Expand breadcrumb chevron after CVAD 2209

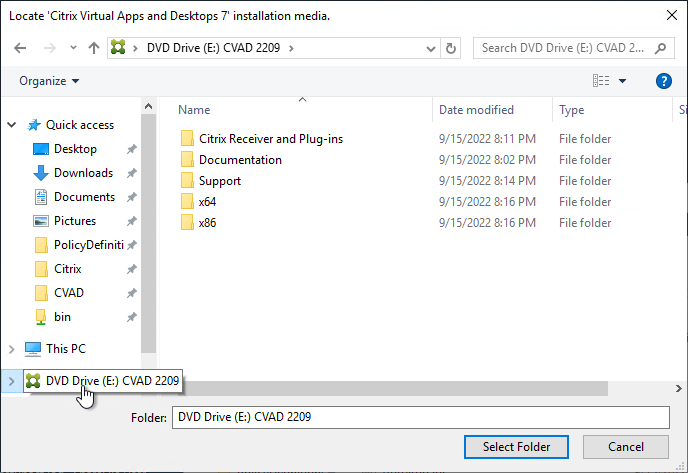(x=291, y=48)
